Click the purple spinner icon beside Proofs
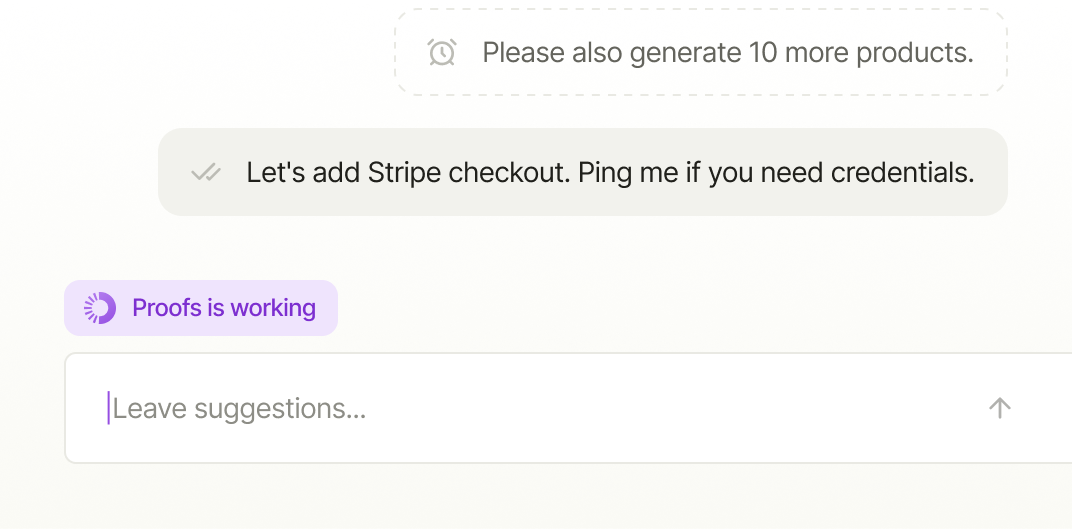 (100, 308)
